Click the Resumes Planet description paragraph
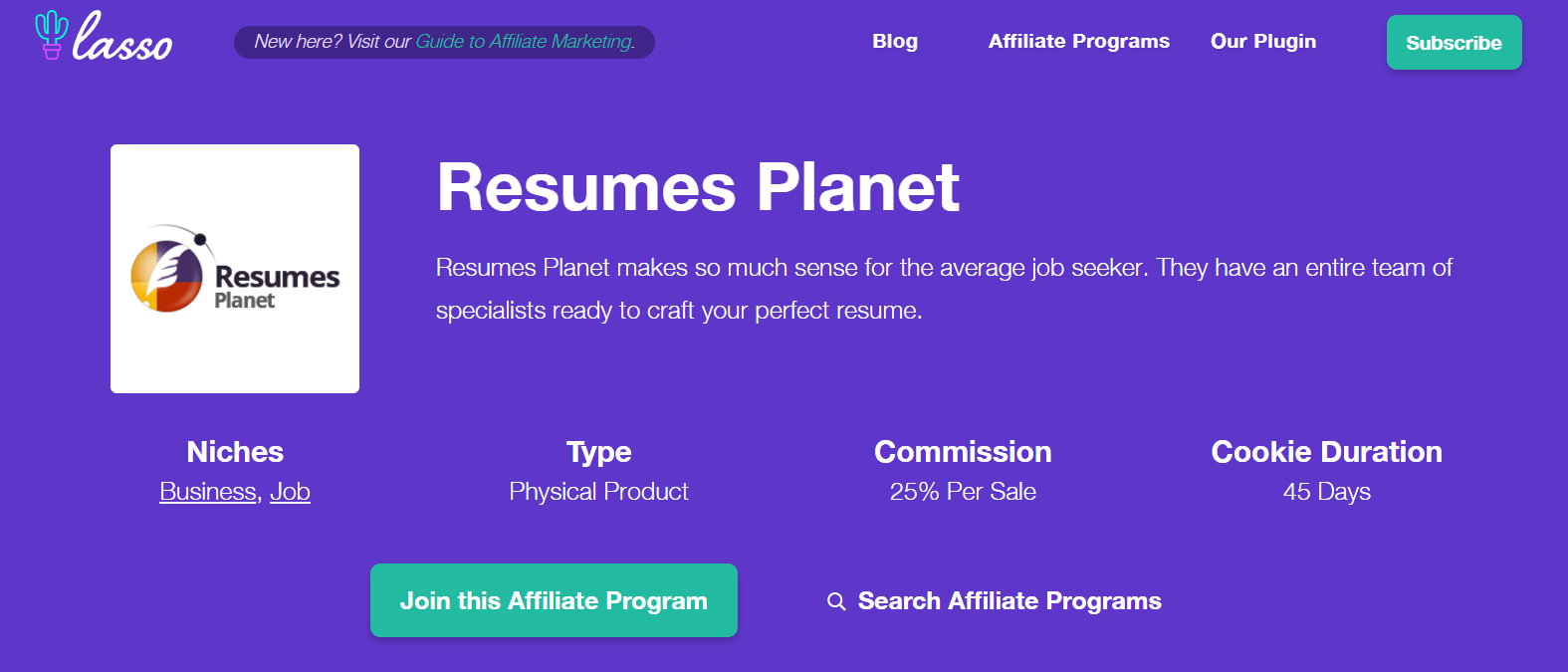Viewport: 1568px width, 672px height. (x=944, y=289)
